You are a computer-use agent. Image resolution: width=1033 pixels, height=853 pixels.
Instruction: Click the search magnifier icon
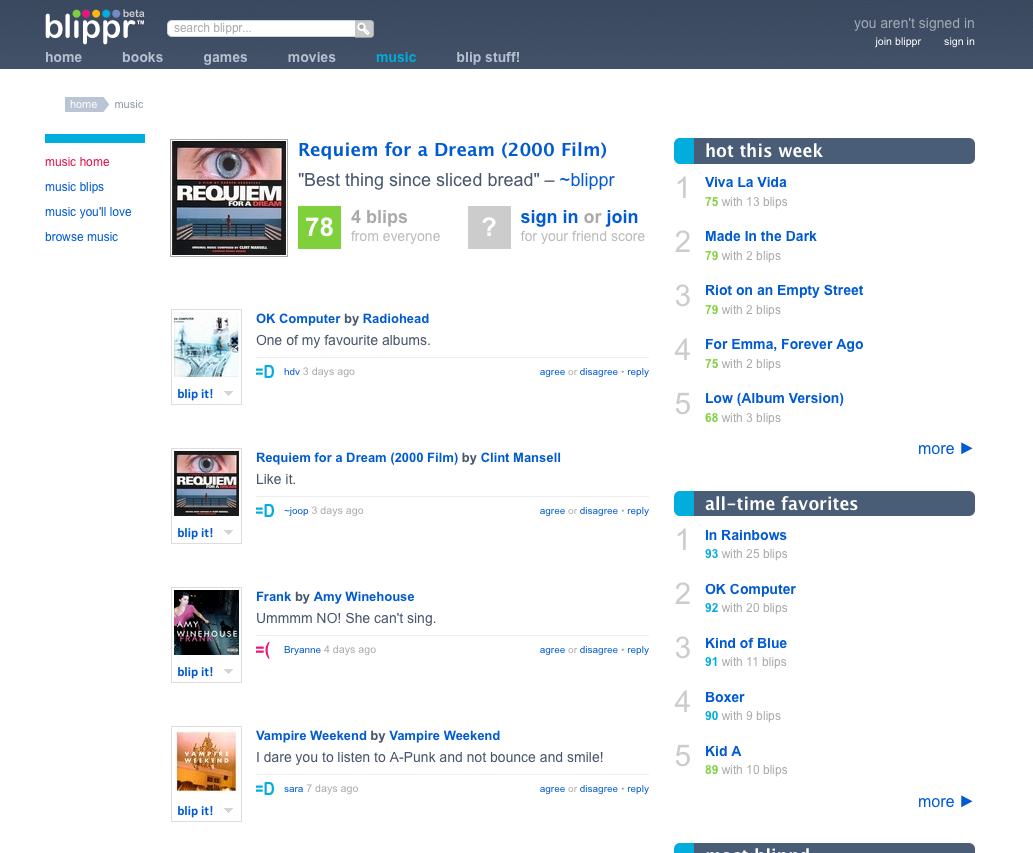click(x=364, y=28)
